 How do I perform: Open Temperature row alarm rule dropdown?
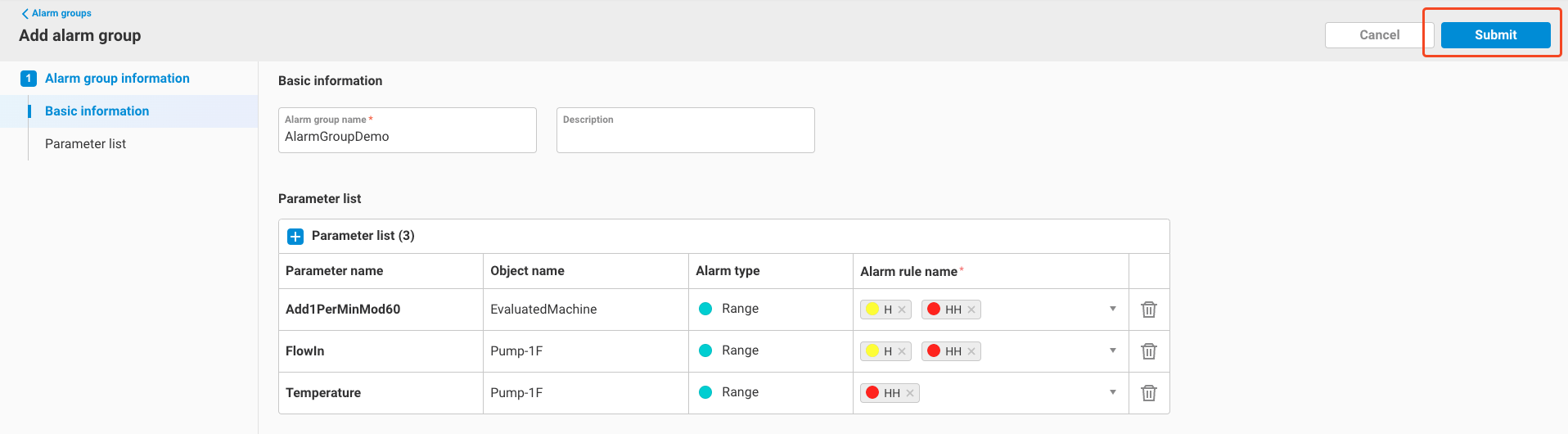point(1113,392)
